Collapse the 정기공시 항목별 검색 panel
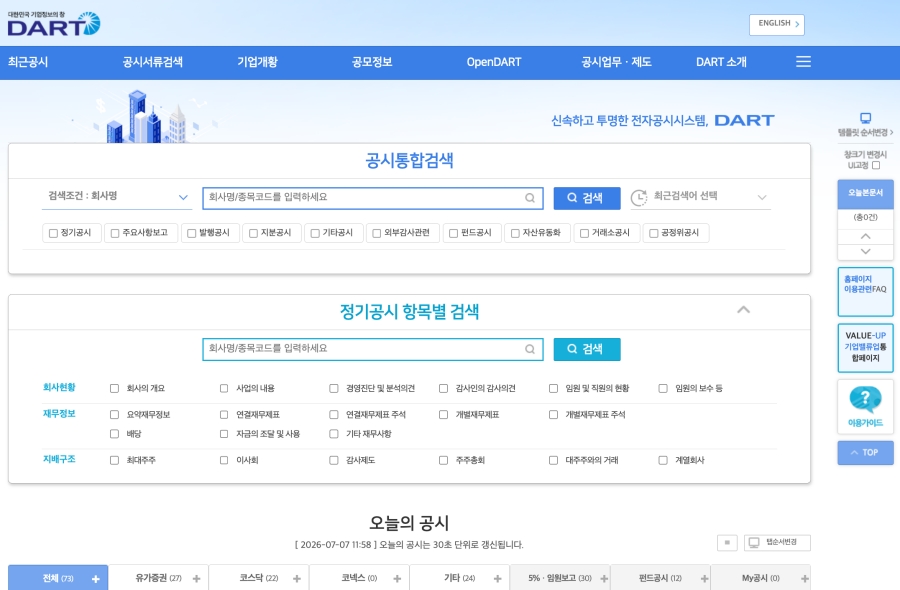900x590 pixels. 743,310
